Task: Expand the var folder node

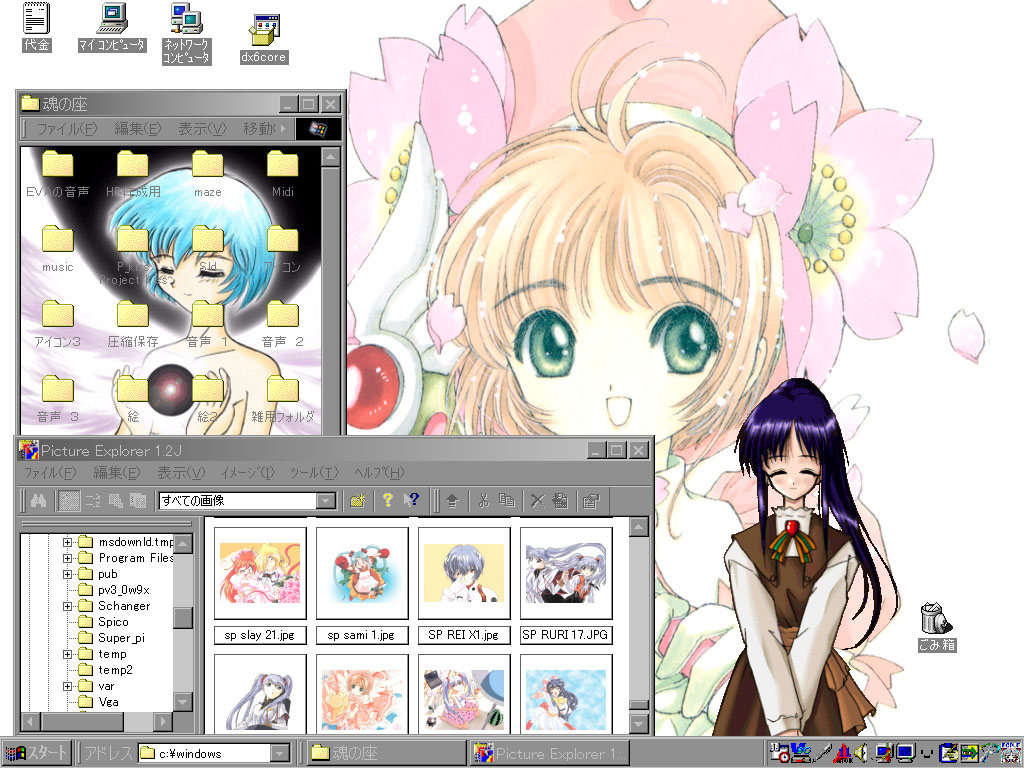Action: tap(67, 686)
